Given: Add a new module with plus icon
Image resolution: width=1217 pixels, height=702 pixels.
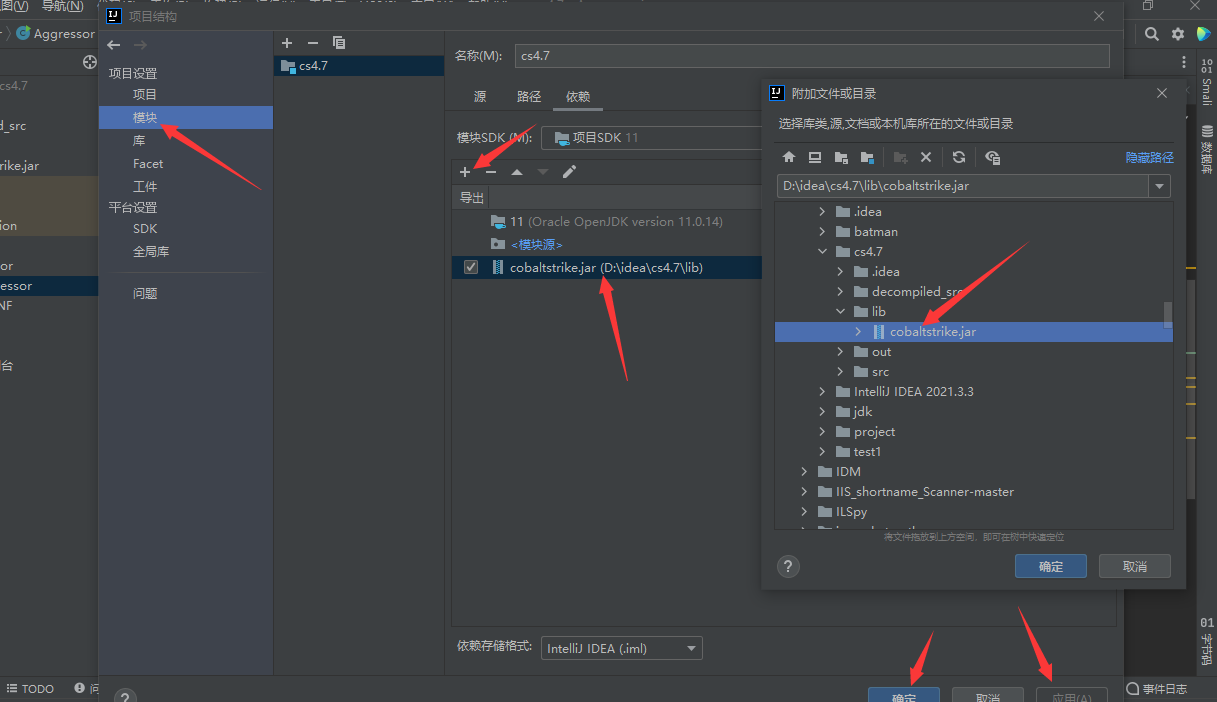Looking at the screenshot, I should 287,43.
